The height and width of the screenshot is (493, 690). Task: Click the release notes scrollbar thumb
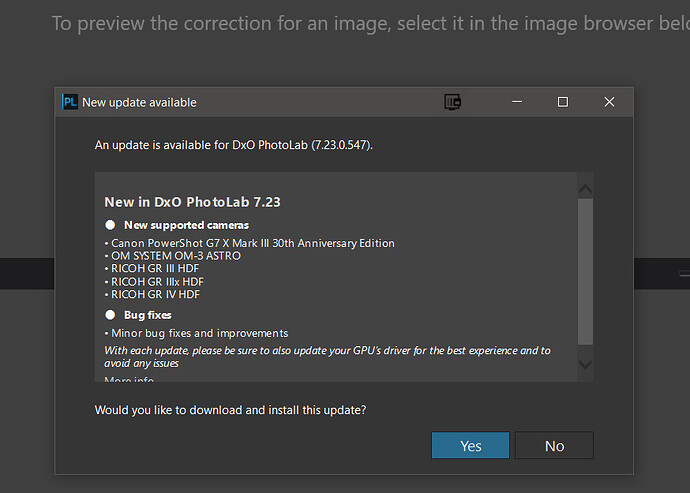[585, 272]
